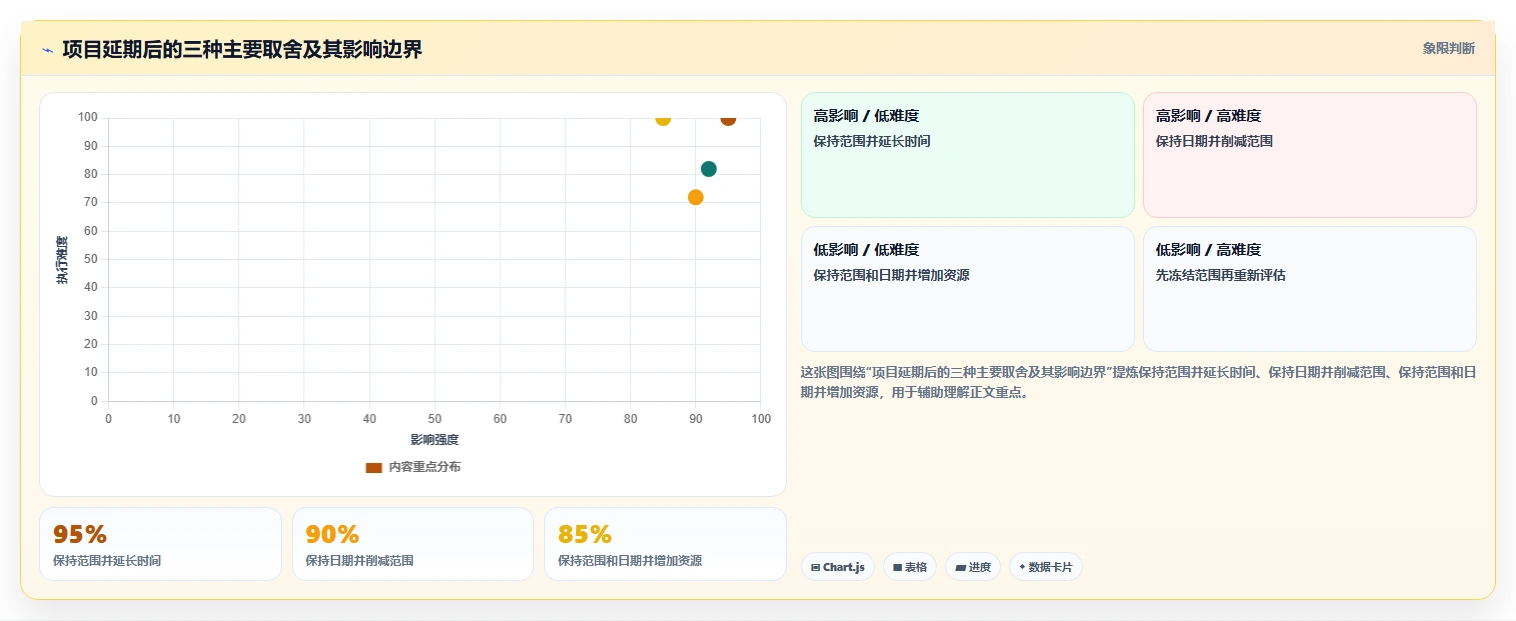Click the Chart.js tag pill

(838, 567)
